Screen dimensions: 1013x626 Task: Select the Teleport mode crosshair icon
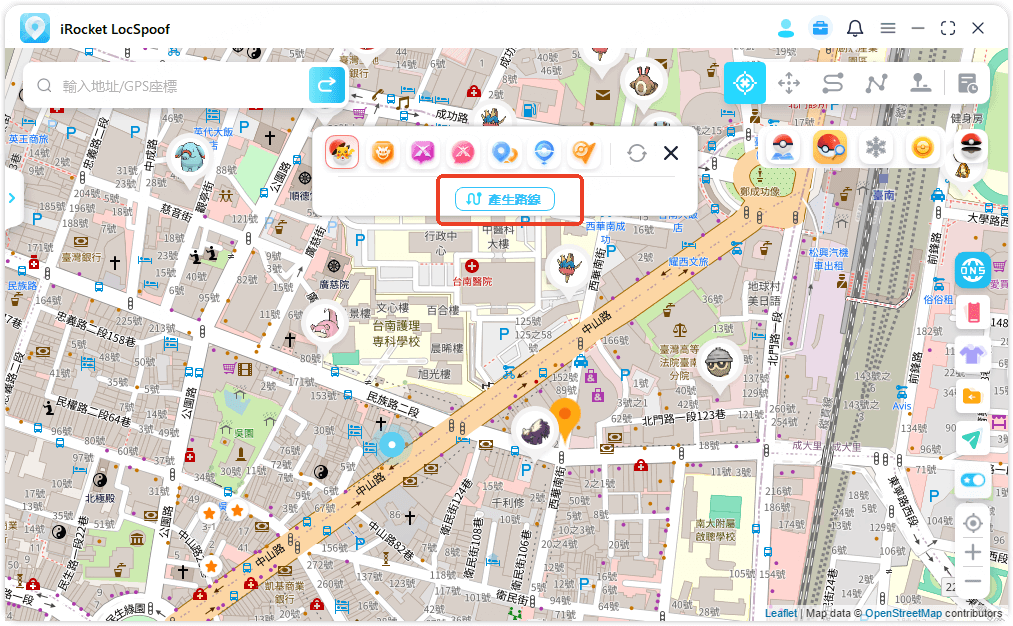coord(744,83)
